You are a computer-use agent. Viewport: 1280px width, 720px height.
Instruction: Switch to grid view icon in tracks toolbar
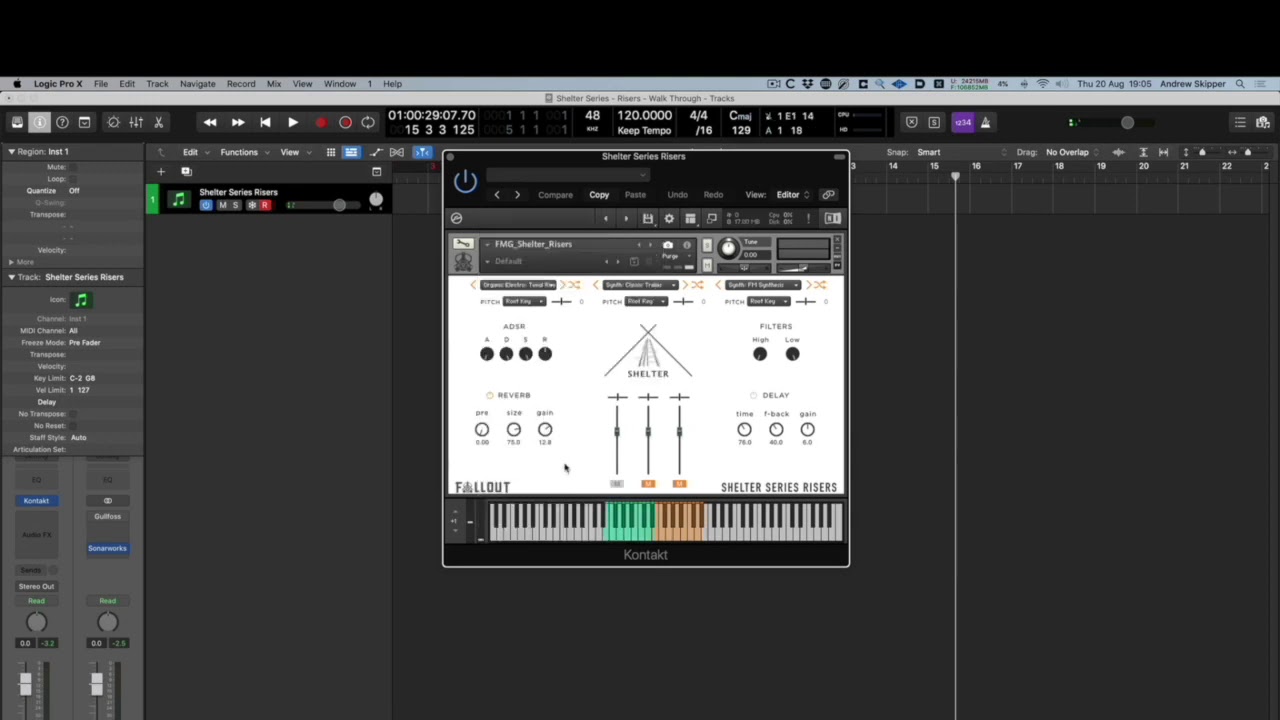pos(330,152)
